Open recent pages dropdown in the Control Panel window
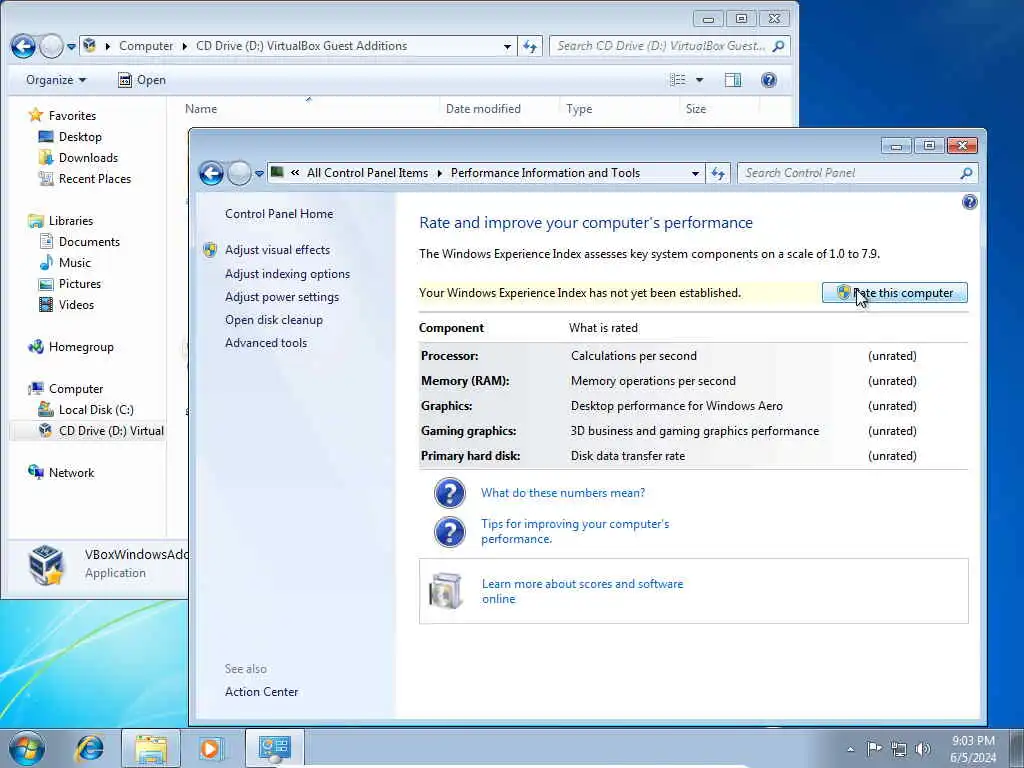 click(259, 174)
